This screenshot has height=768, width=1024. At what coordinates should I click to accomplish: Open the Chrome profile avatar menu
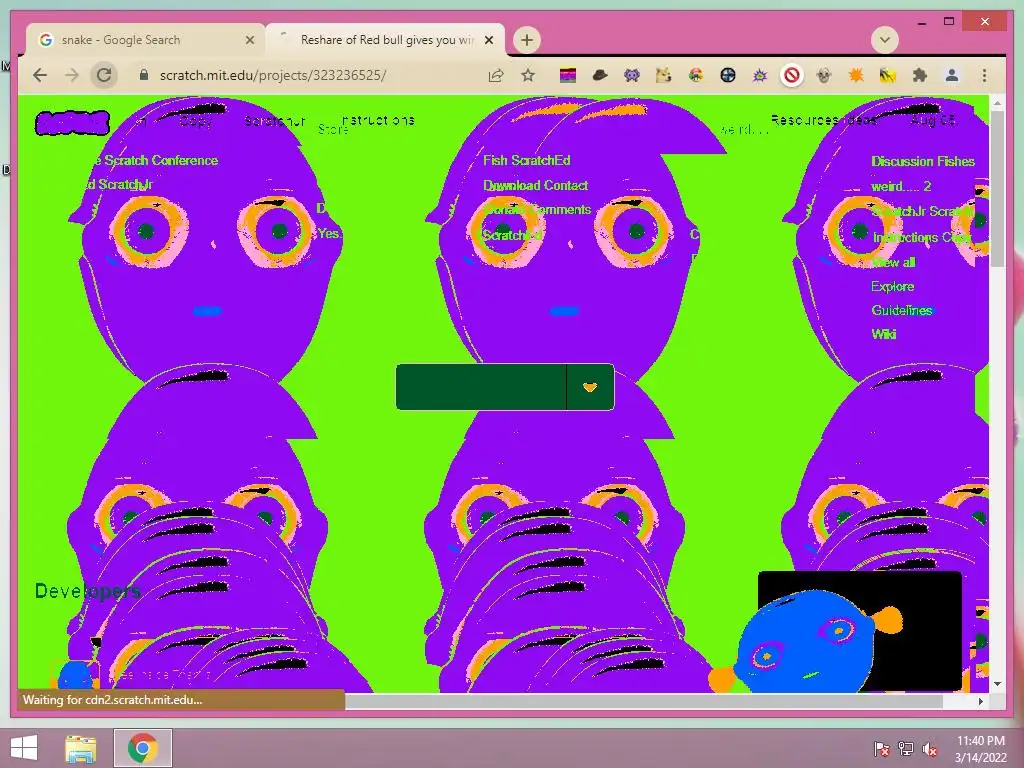[x=952, y=76]
